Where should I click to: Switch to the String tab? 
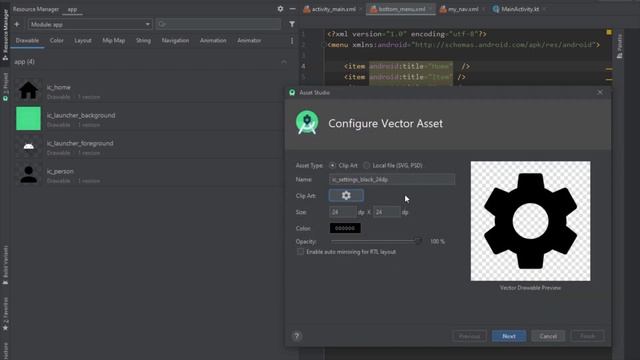143,40
